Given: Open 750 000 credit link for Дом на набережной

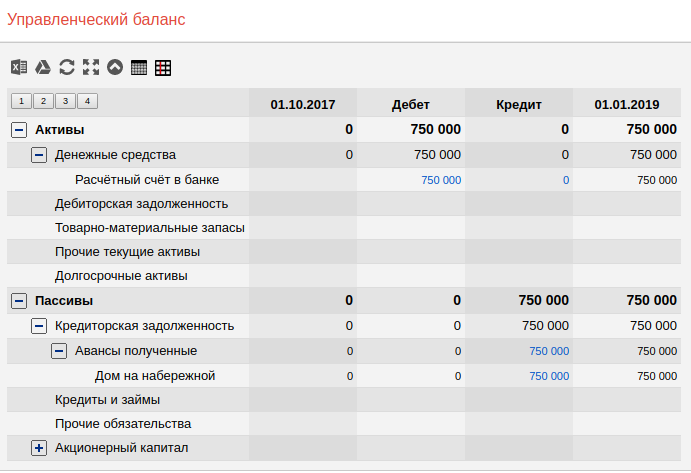Looking at the screenshot, I should [x=549, y=376].
